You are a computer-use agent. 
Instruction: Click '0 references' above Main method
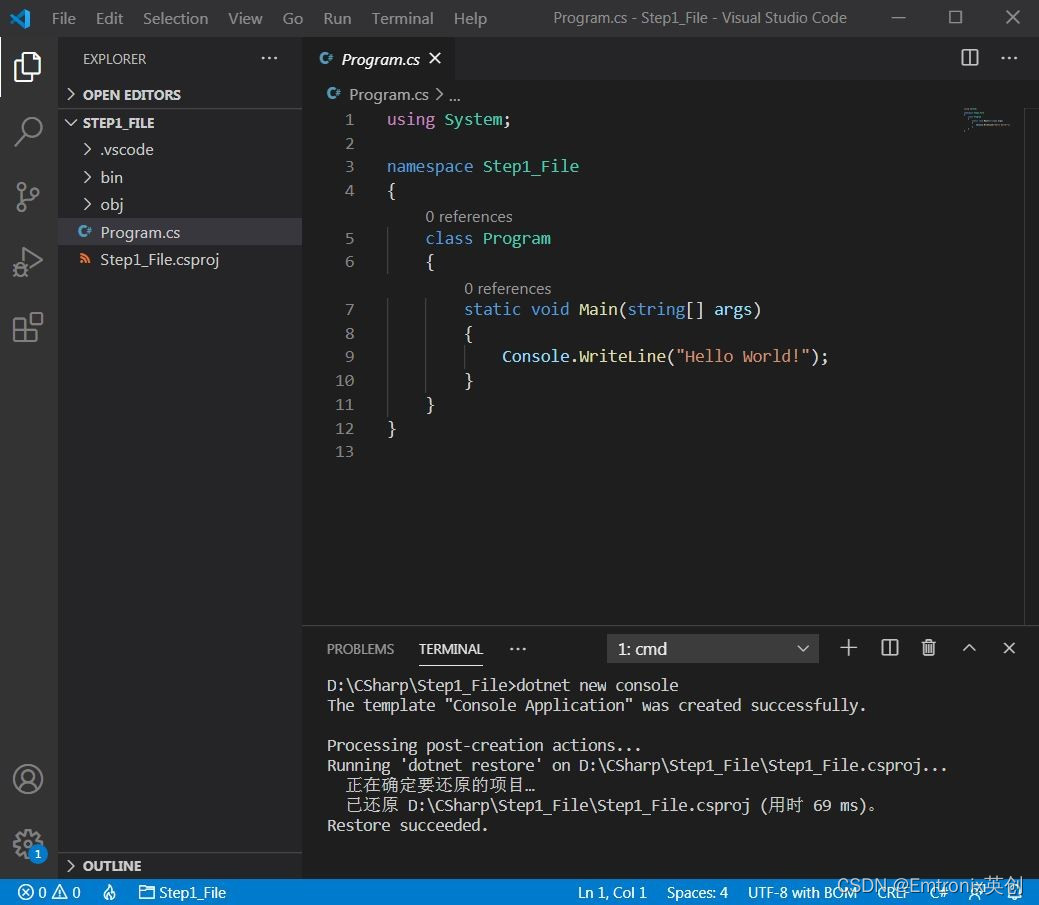point(508,289)
